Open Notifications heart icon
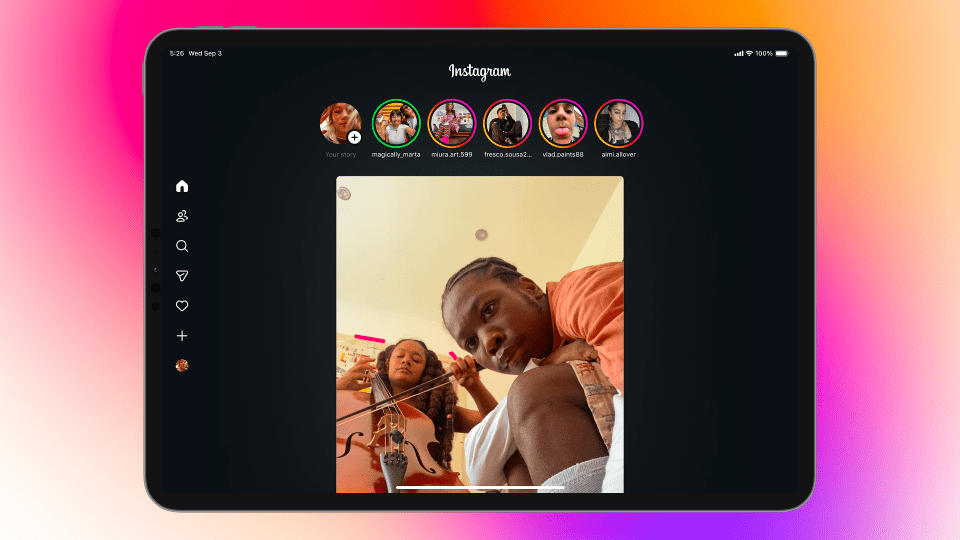The width and height of the screenshot is (960, 540). 182,306
